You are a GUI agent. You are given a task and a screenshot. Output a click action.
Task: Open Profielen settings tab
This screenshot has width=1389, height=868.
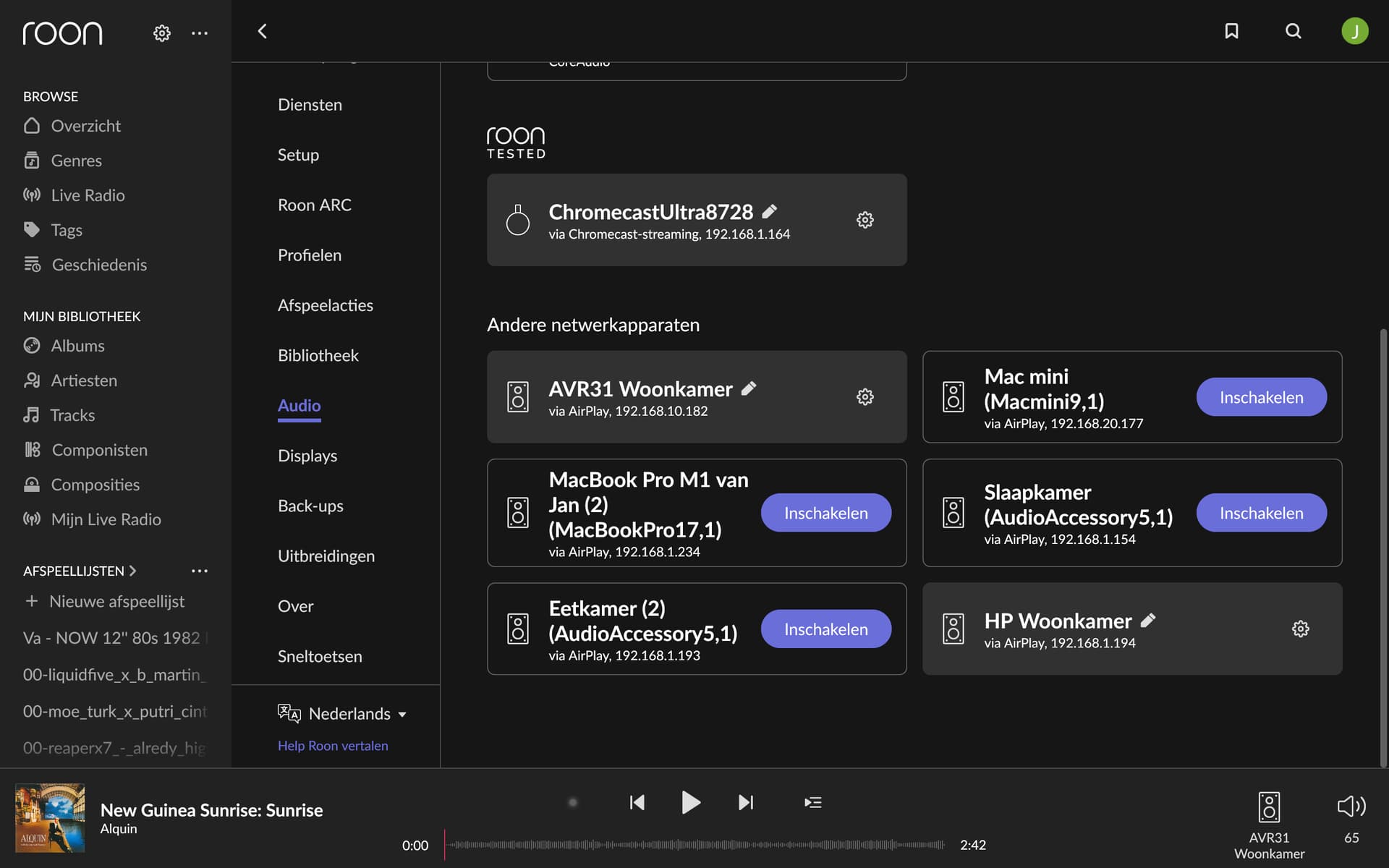pyautogui.click(x=310, y=255)
